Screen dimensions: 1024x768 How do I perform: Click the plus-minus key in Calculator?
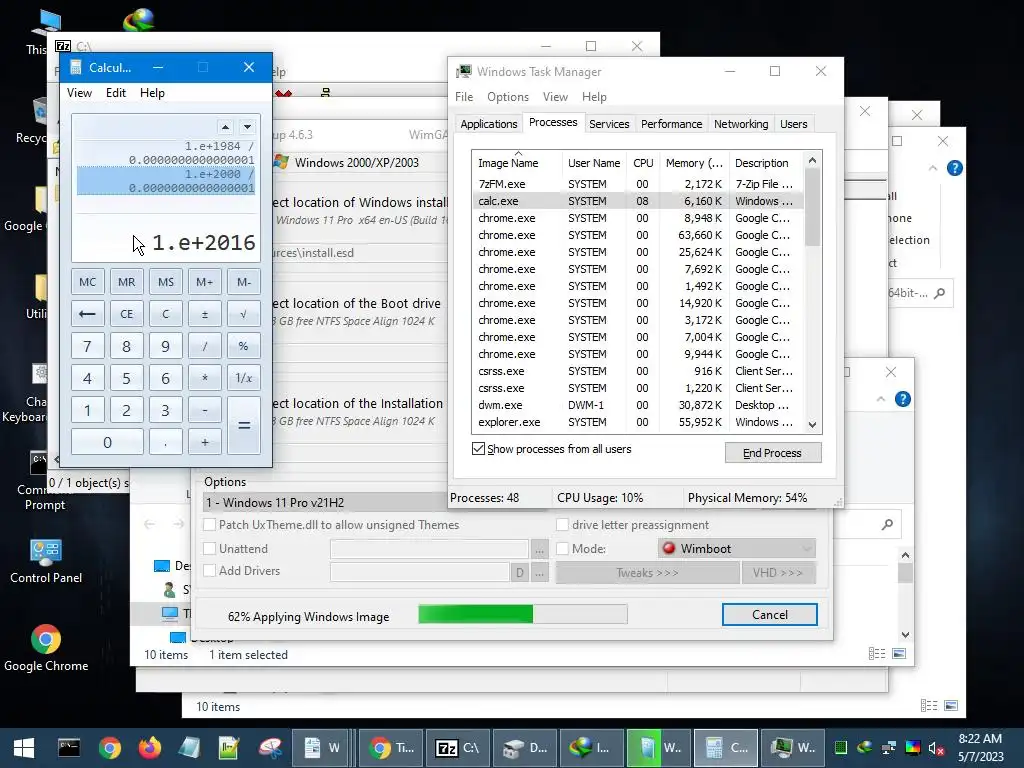click(x=204, y=314)
